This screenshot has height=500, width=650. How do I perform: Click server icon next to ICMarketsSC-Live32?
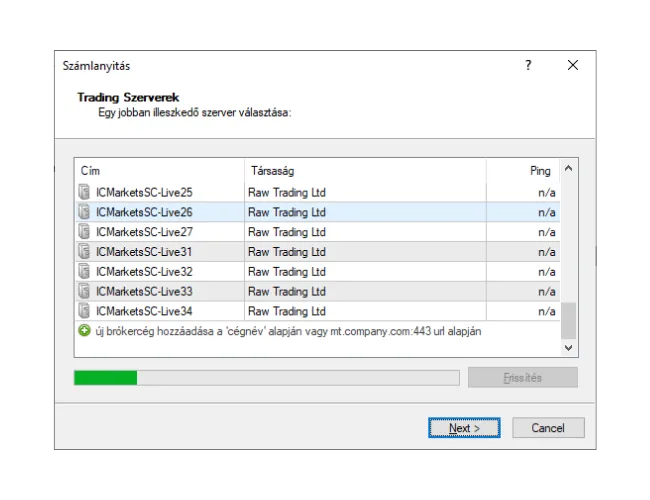[x=84, y=272]
